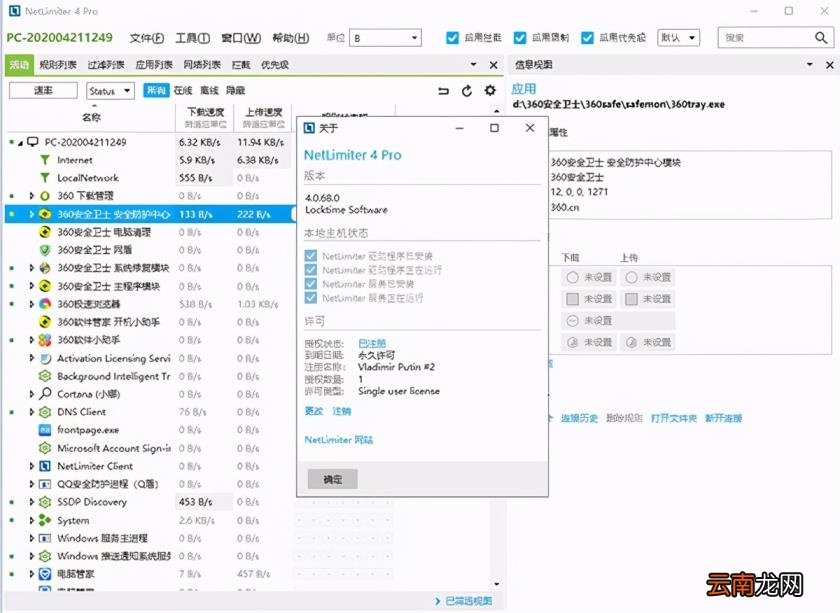Open the 窗口(W) menu
This screenshot has height=613, width=840.
point(241,38)
